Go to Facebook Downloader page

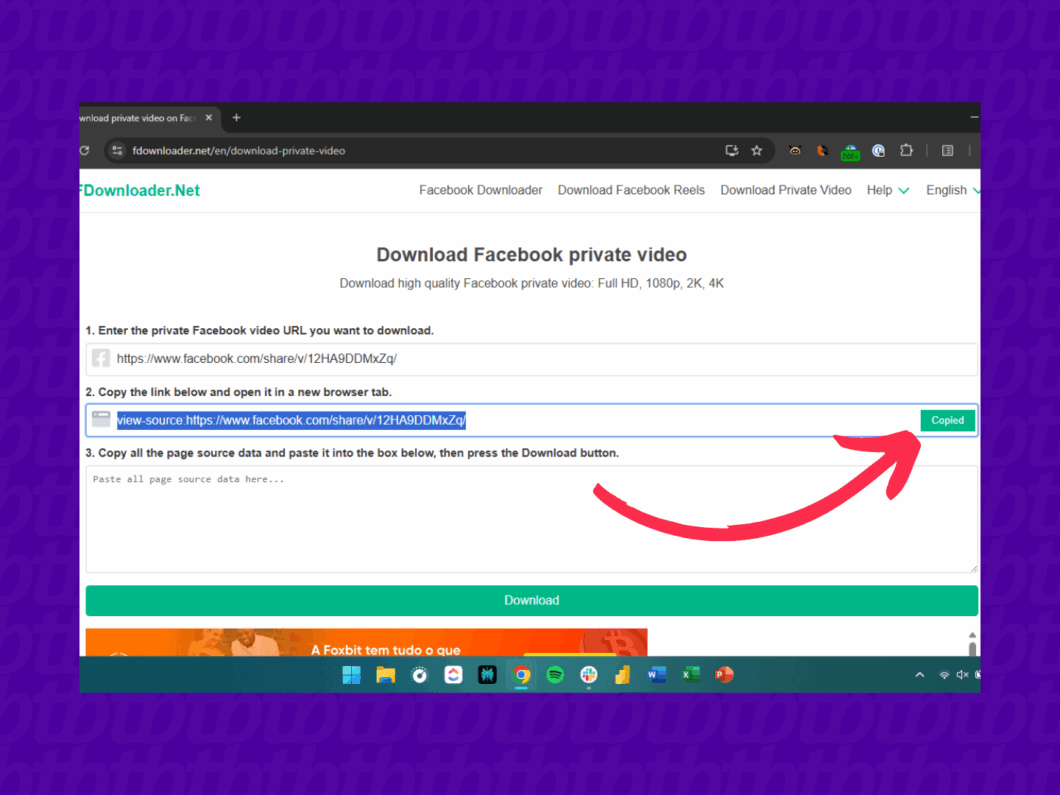[481, 191]
